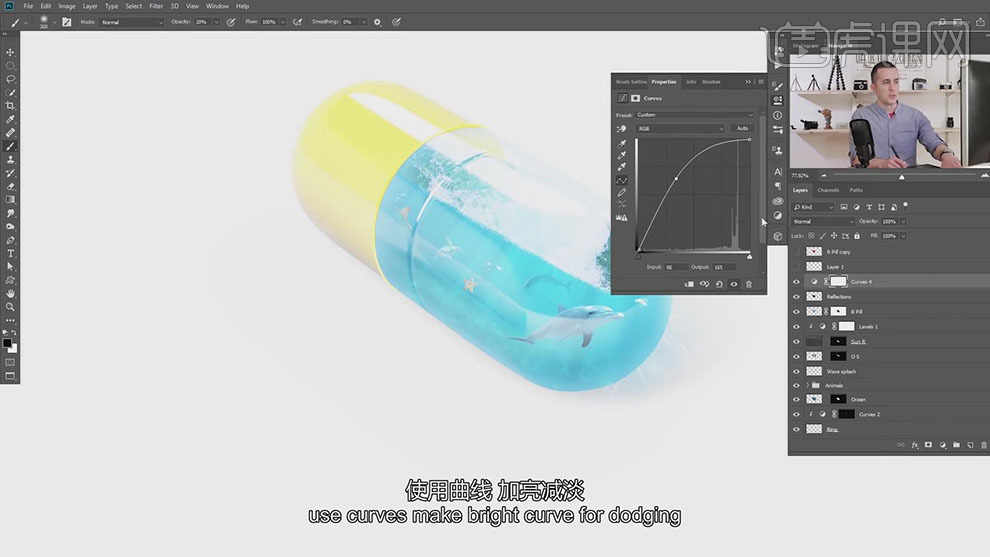
Task: Open brush settings gear in options bar
Action: pyautogui.click(x=378, y=22)
